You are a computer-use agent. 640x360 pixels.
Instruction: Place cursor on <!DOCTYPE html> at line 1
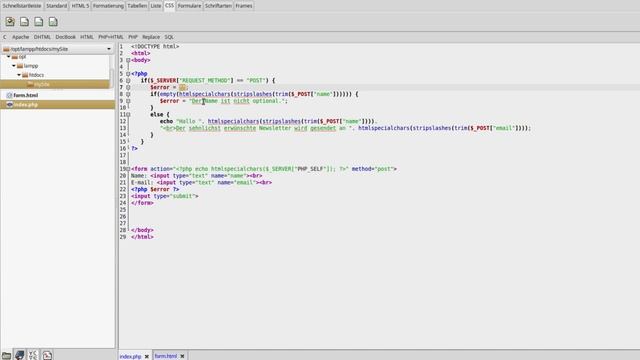click(155, 47)
